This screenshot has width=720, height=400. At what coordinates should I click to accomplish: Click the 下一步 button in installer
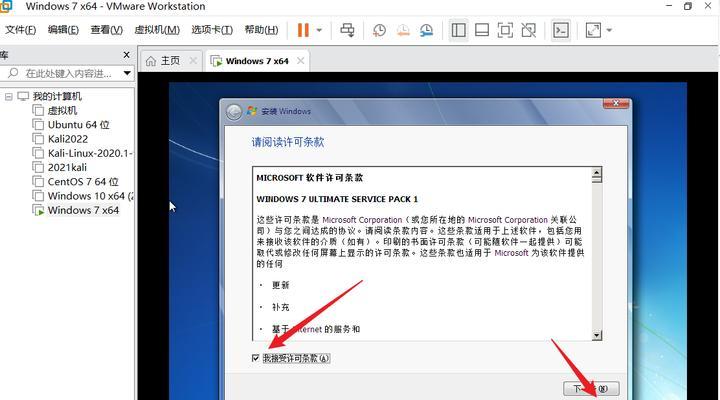click(591, 389)
